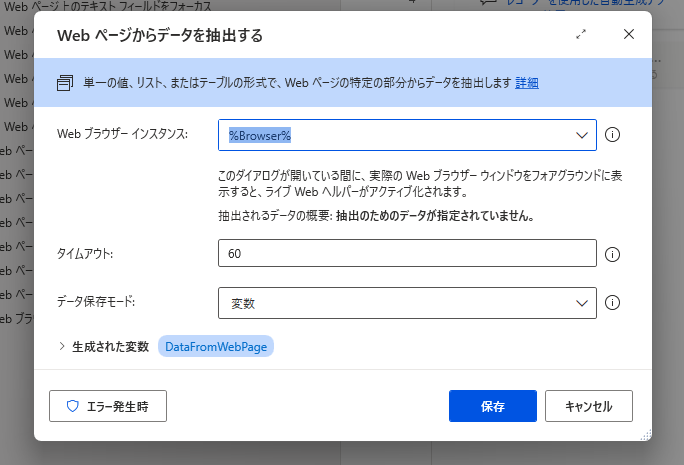The width and height of the screenshot is (684, 465).
Task: Click the shield icon on エラー発生時 button
Action: coord(72,406)
